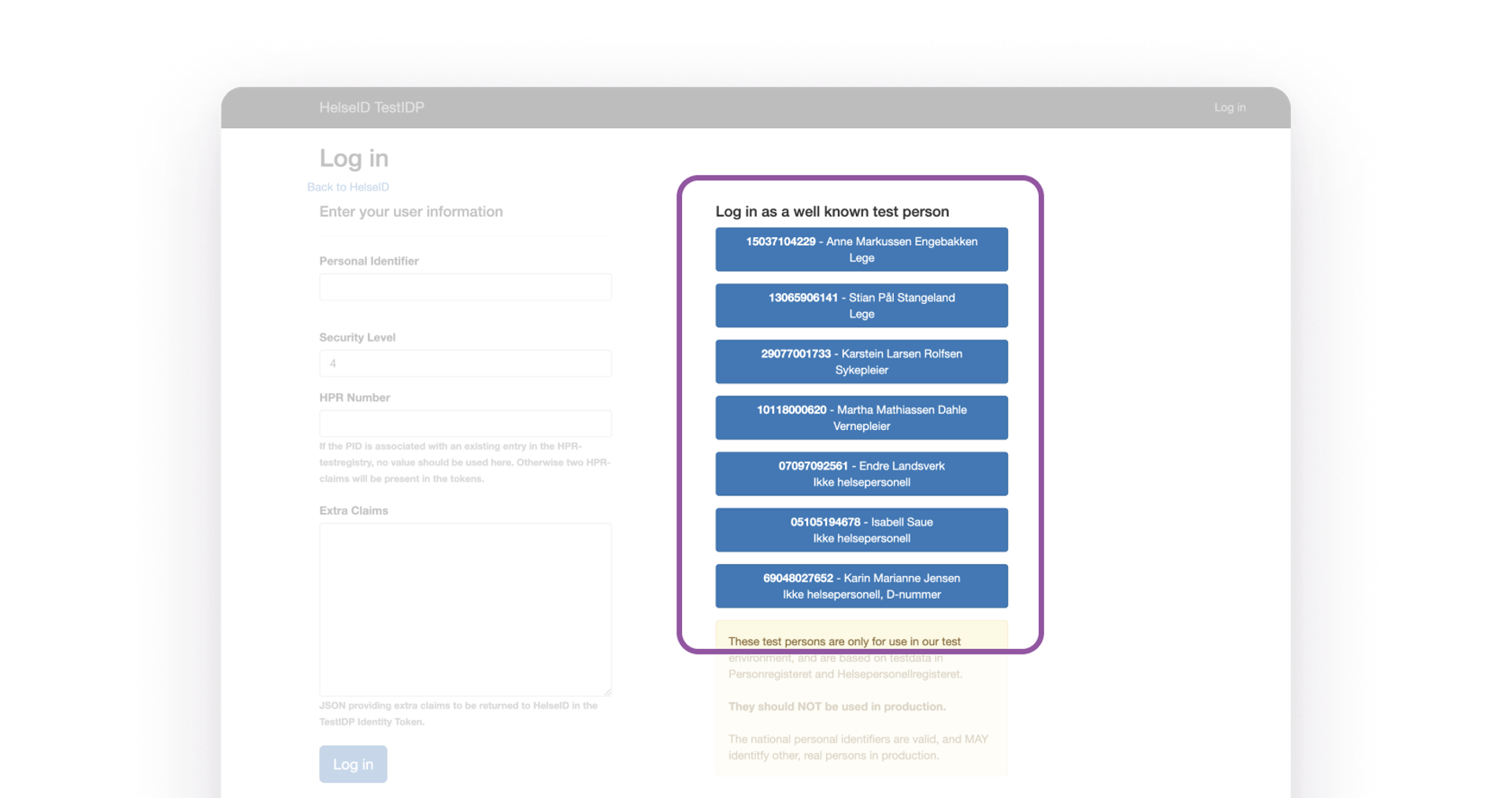This screenshot has width=1512, height=798.
Task: Click the Security Level label
Action: pyautogui.click(x=358, y=337)
